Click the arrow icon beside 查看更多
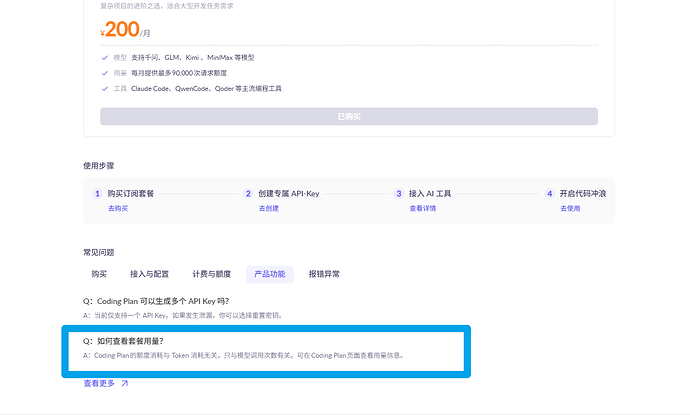 pos(125,383)
